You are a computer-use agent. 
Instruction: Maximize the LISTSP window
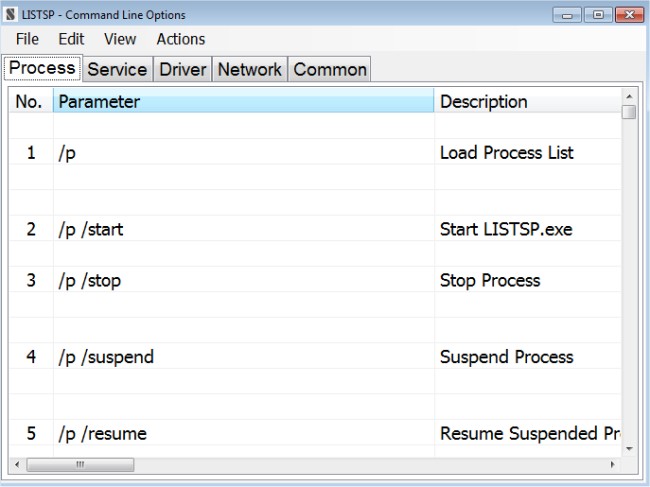point(599,15)
